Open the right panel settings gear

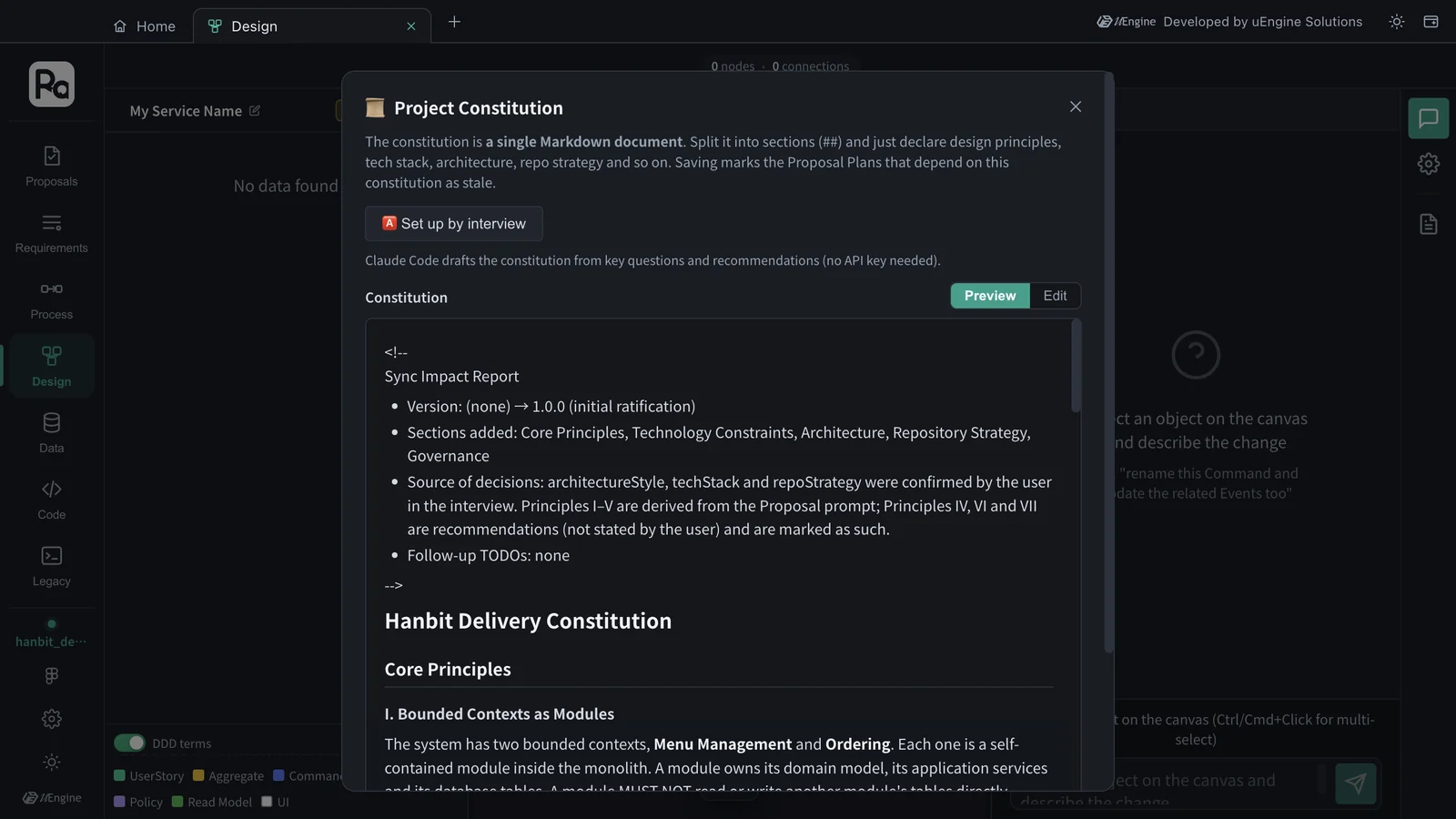pyautogui.click(x=1429, y=164)
